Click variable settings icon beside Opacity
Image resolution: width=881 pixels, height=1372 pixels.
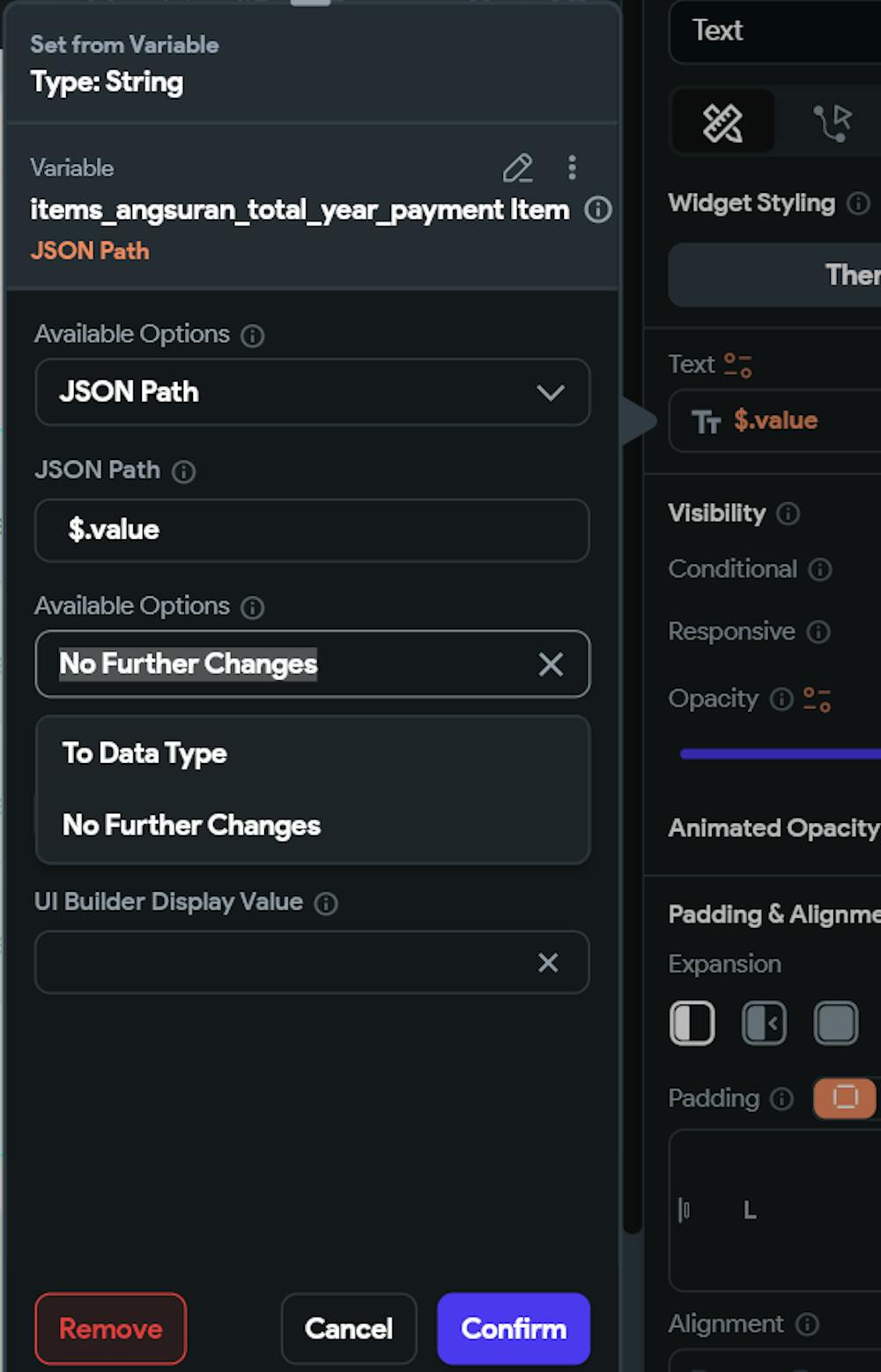(817, 700)
